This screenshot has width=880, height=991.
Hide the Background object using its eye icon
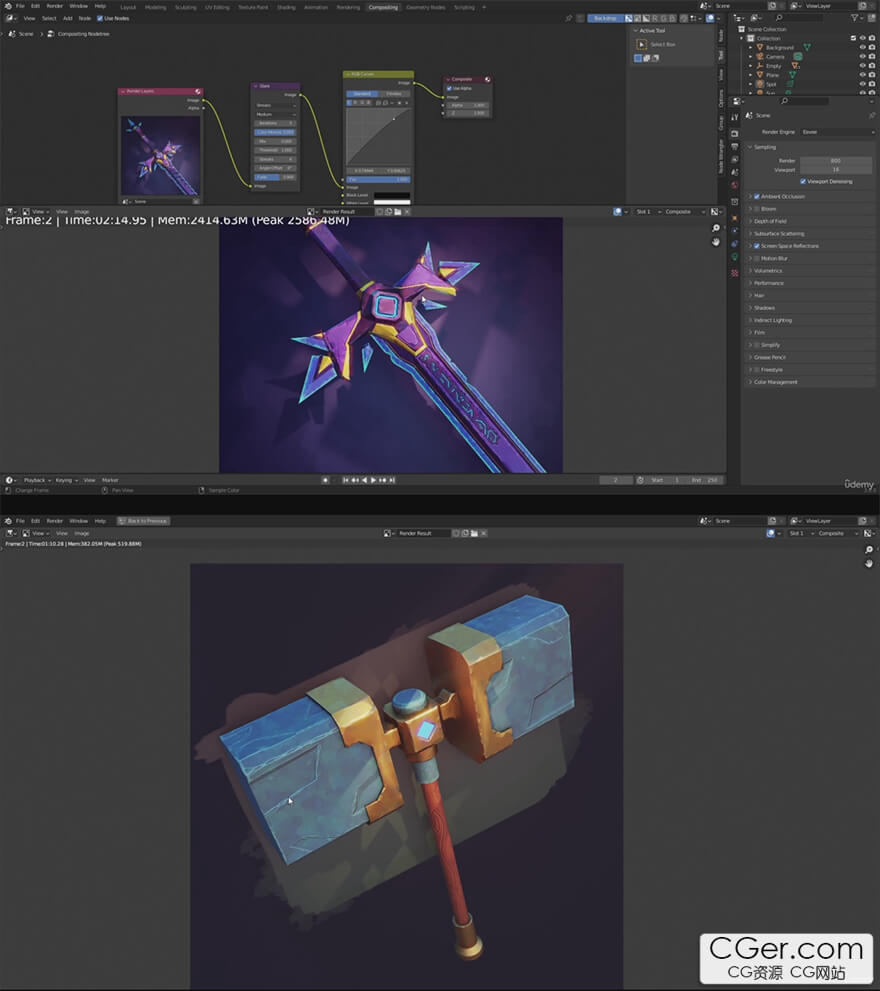pyautogui.click(x=862, y=47)
